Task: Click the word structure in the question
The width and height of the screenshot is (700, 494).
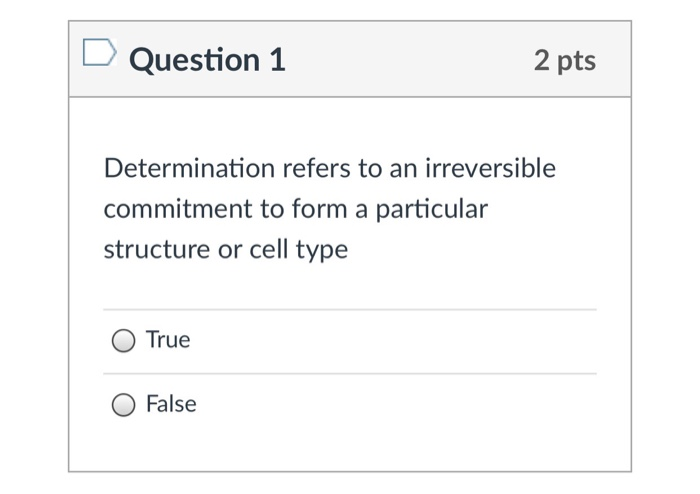Action: click(157, 249)
